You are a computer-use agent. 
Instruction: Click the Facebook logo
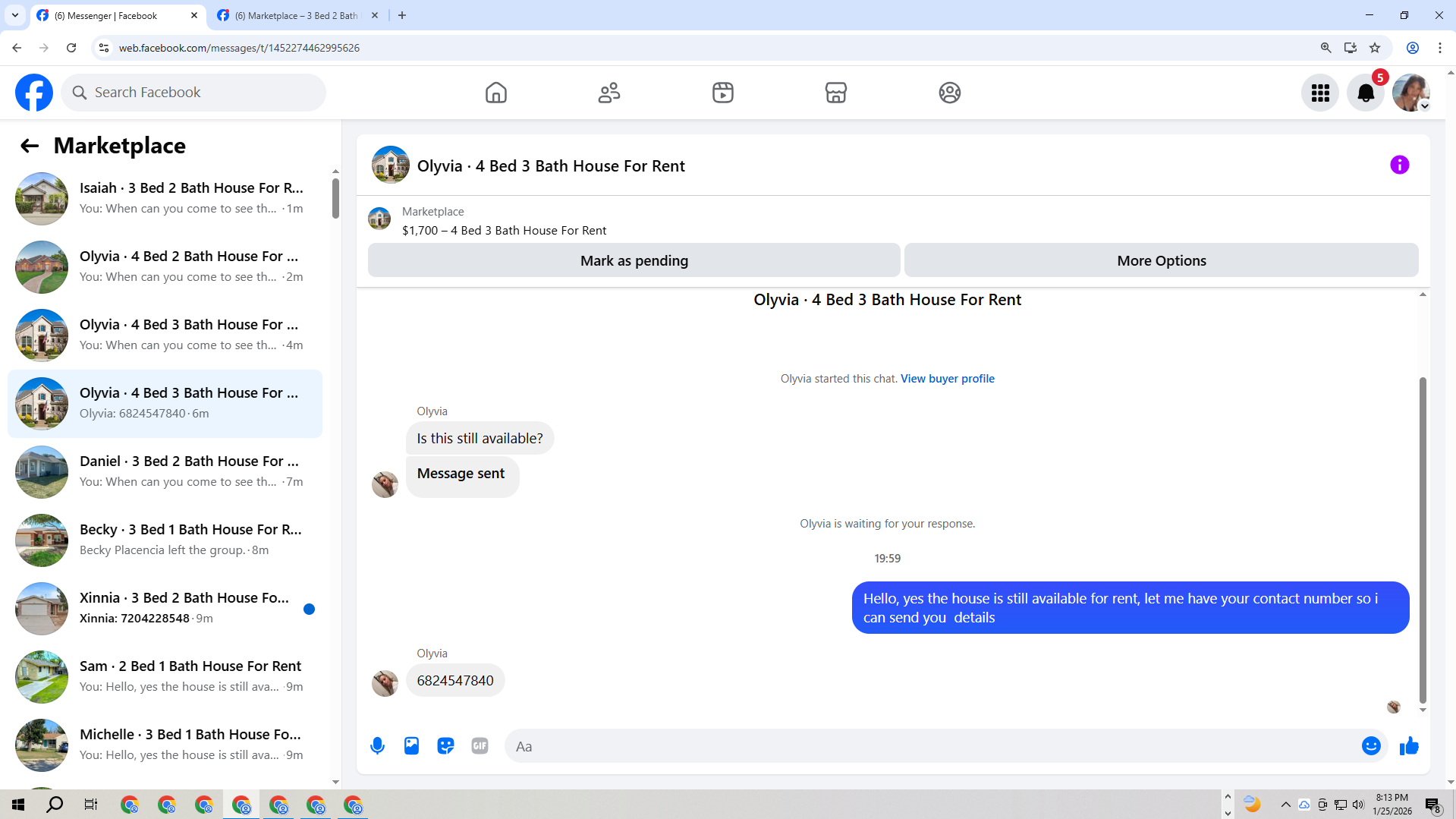(x=34, y=93)
